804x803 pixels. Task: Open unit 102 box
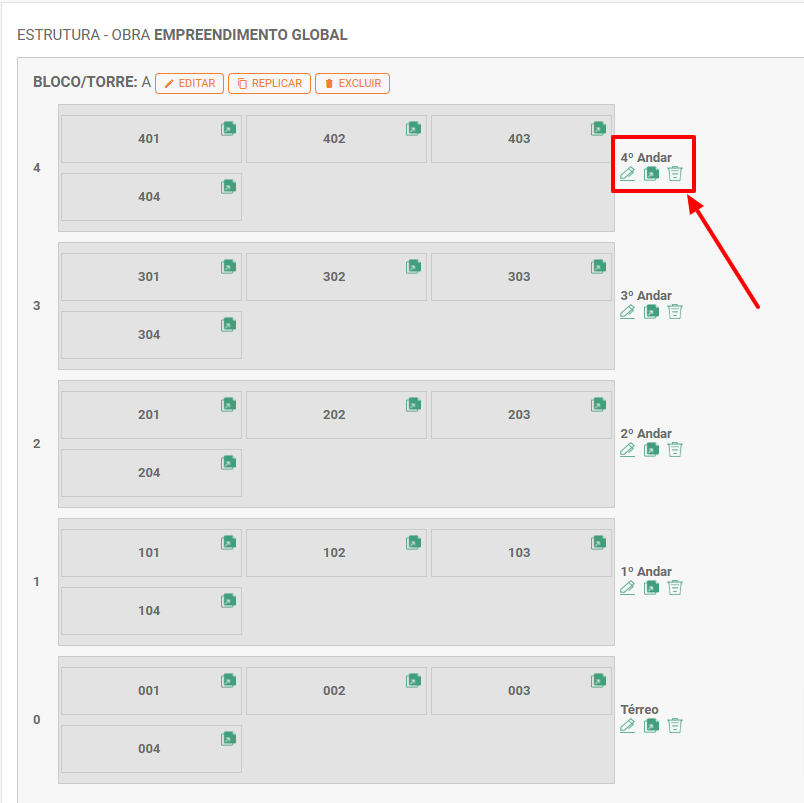pos(334,553)
